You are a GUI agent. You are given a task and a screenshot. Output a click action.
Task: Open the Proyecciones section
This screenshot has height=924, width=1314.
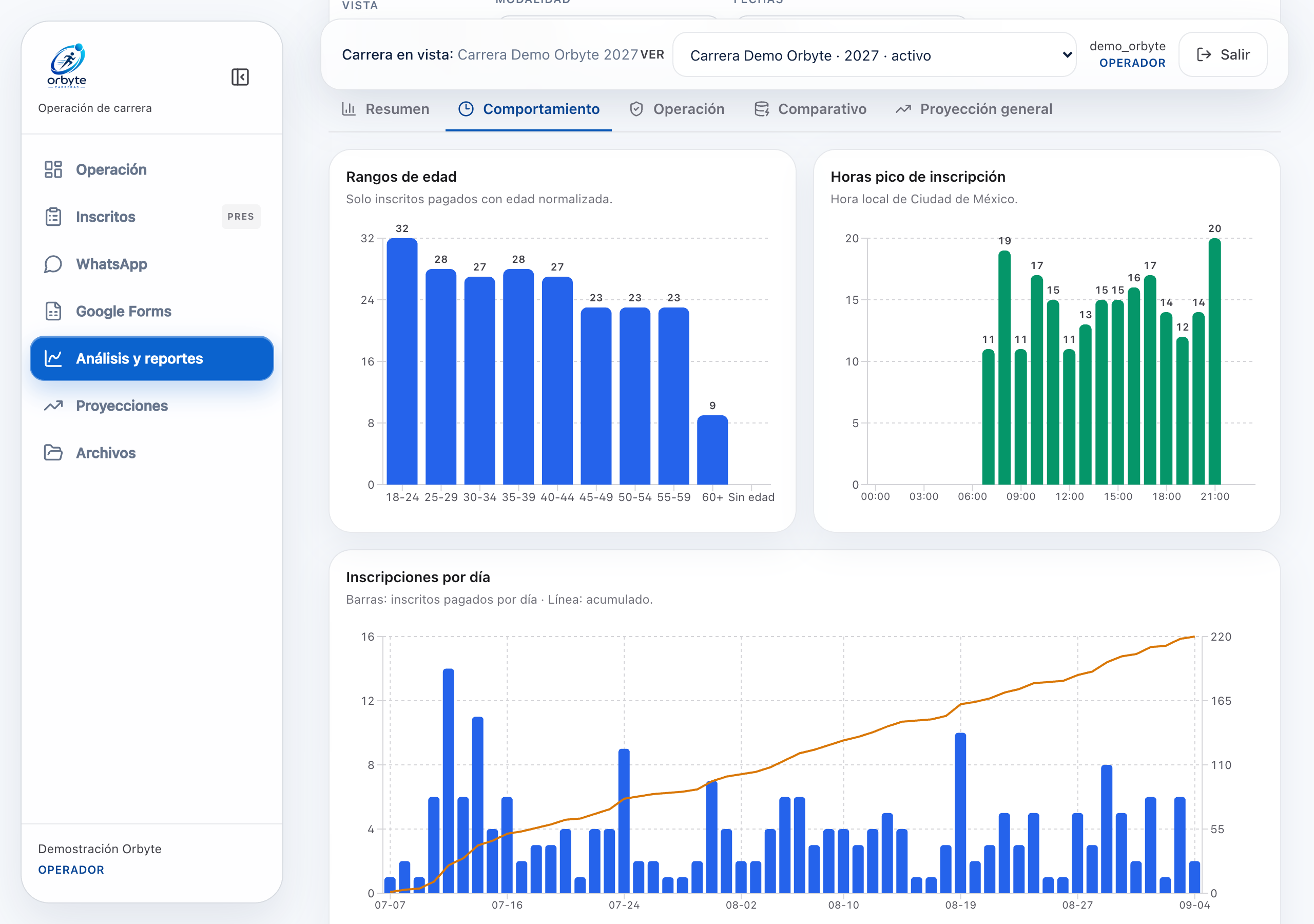click(151, 406)
